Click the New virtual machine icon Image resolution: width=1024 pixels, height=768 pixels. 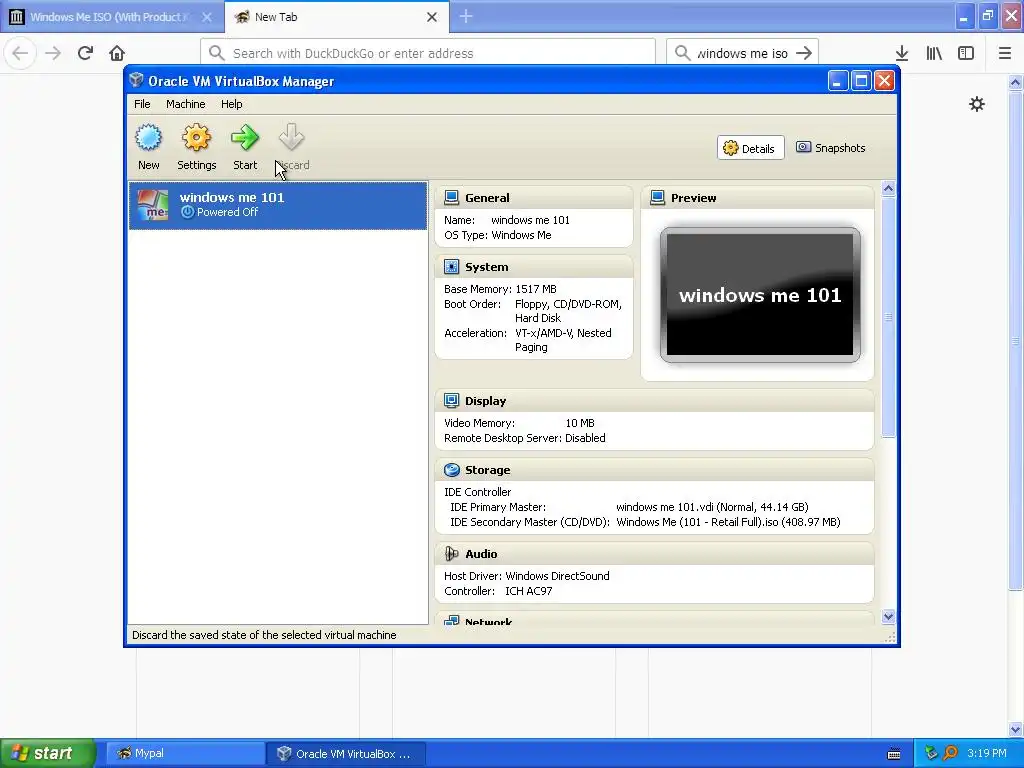[x=148, y=138]
